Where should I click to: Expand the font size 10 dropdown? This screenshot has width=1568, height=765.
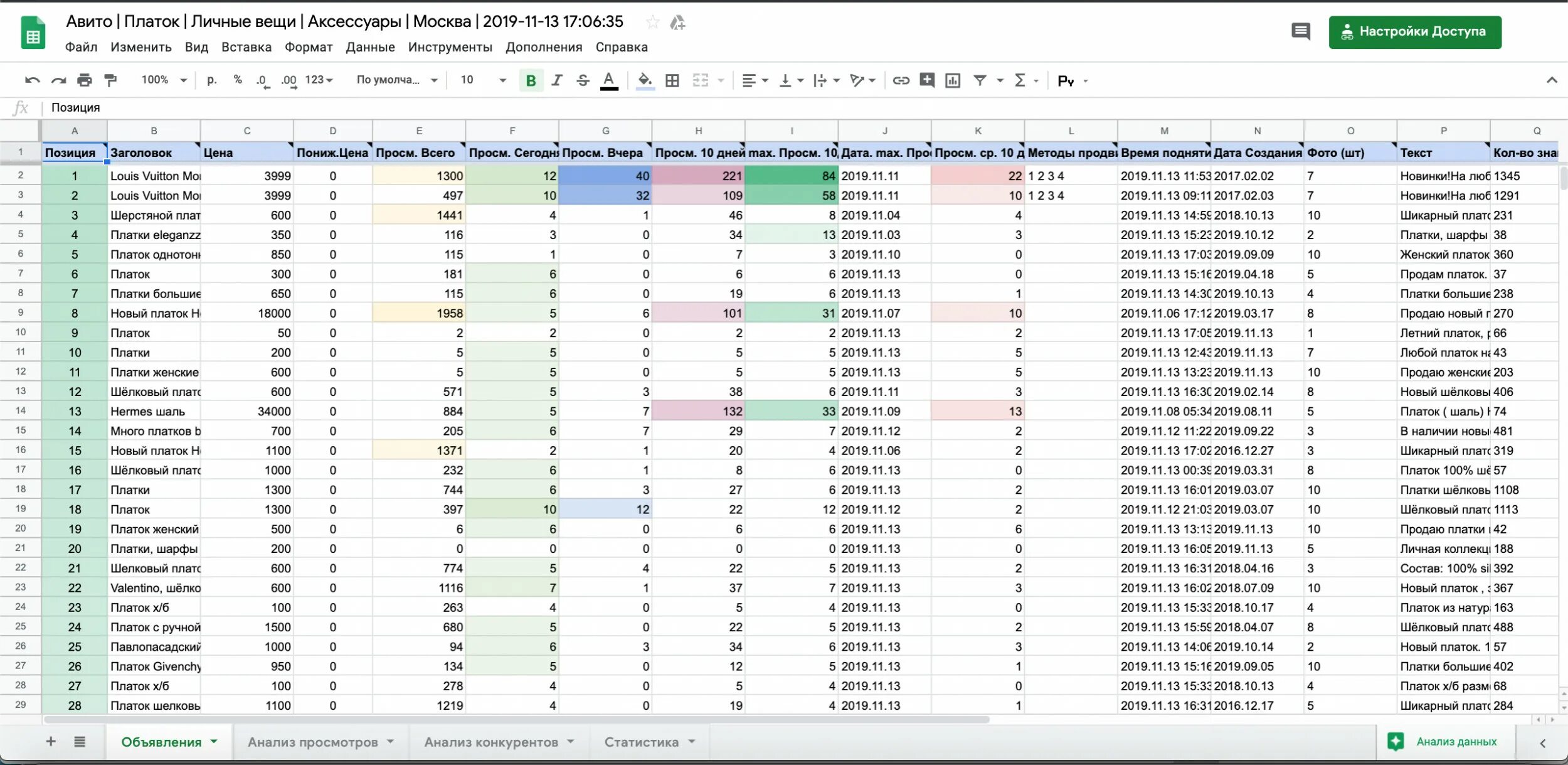pyautogui.click(x=483, y=80)
